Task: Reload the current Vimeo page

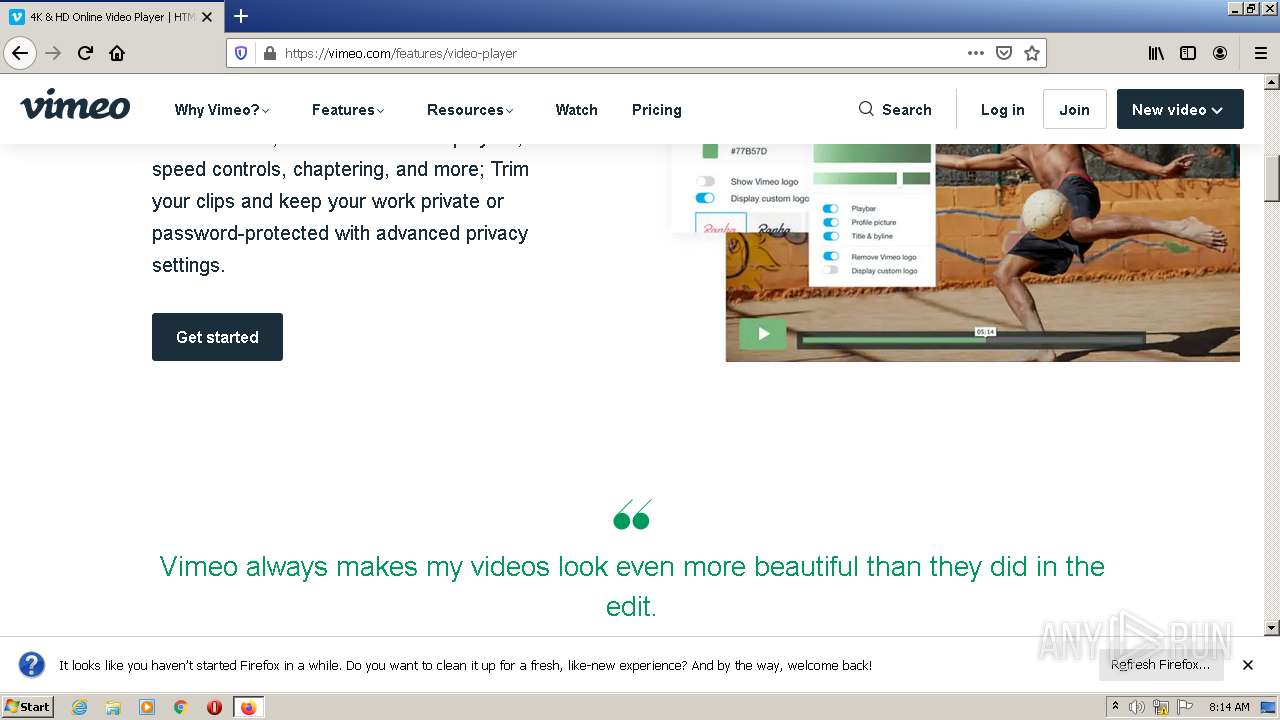Action: [85, 53]
